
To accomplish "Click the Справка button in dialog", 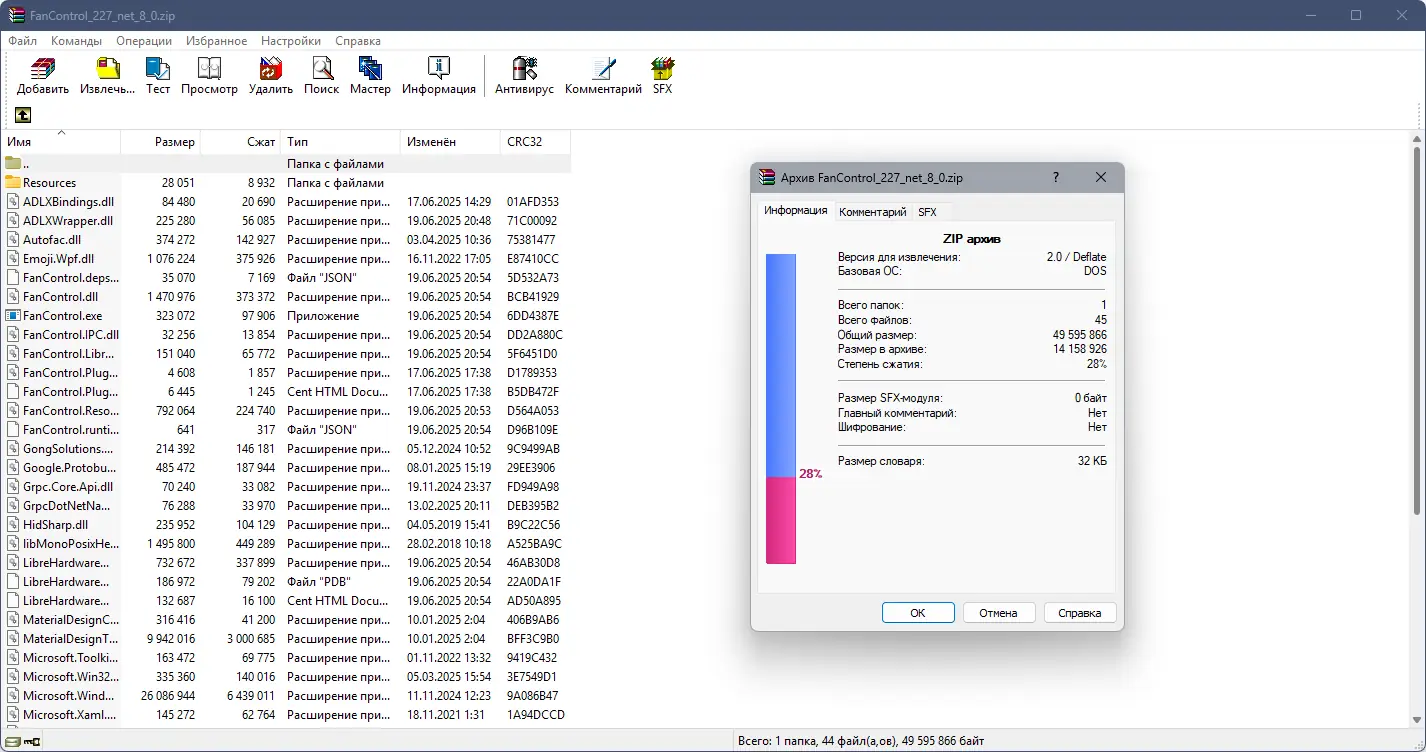I will (1080, 613).
